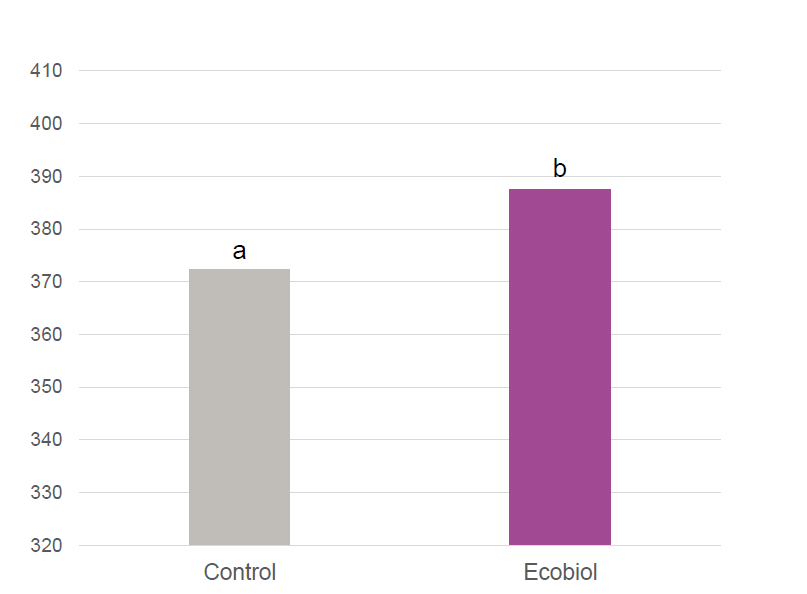Click the top edge of the Ecobiol bar

click(559, 190)
